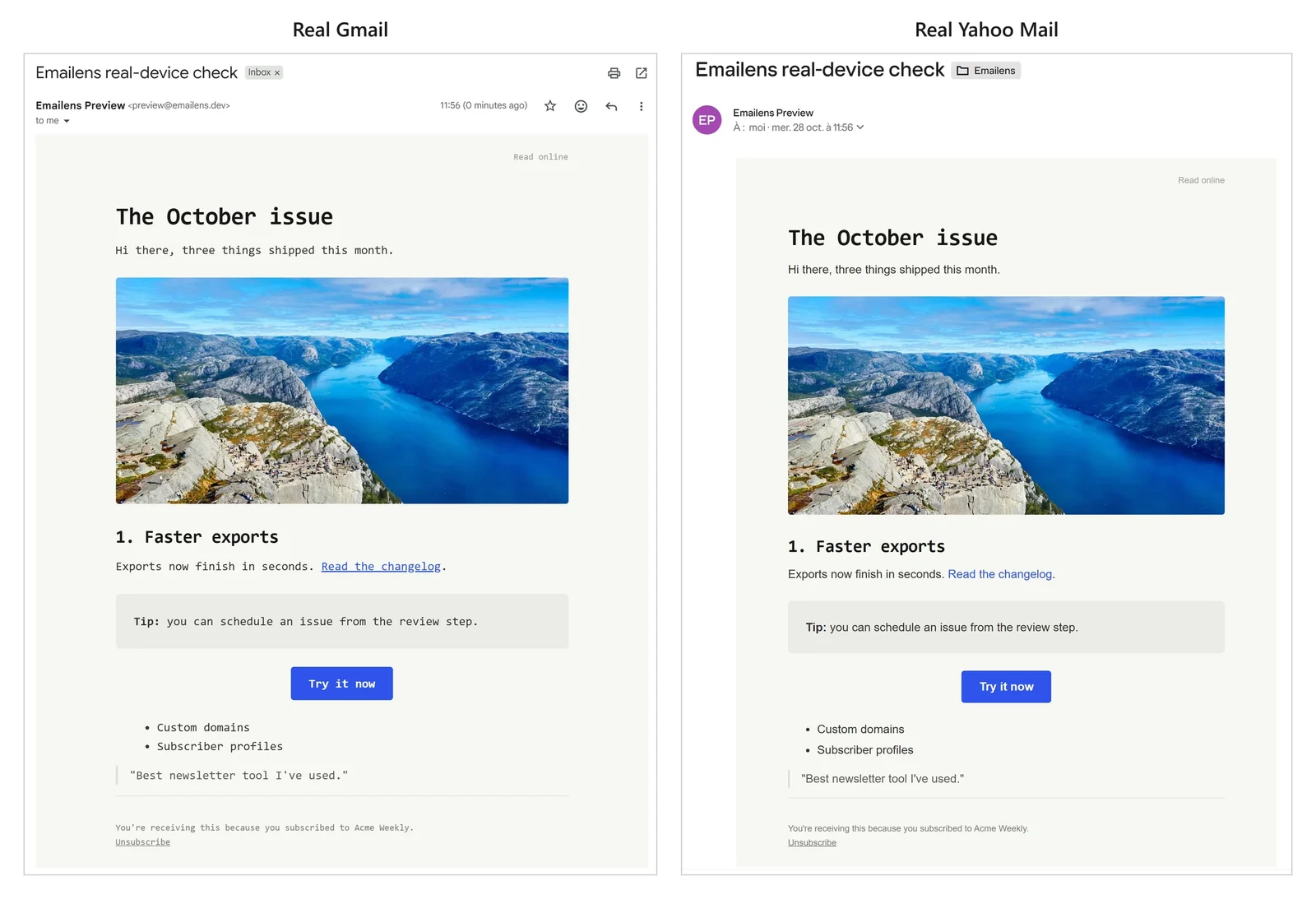1316x899 pixels.
Task: Click 'Read online' link in Gmail email
Action: click(540, 157)
